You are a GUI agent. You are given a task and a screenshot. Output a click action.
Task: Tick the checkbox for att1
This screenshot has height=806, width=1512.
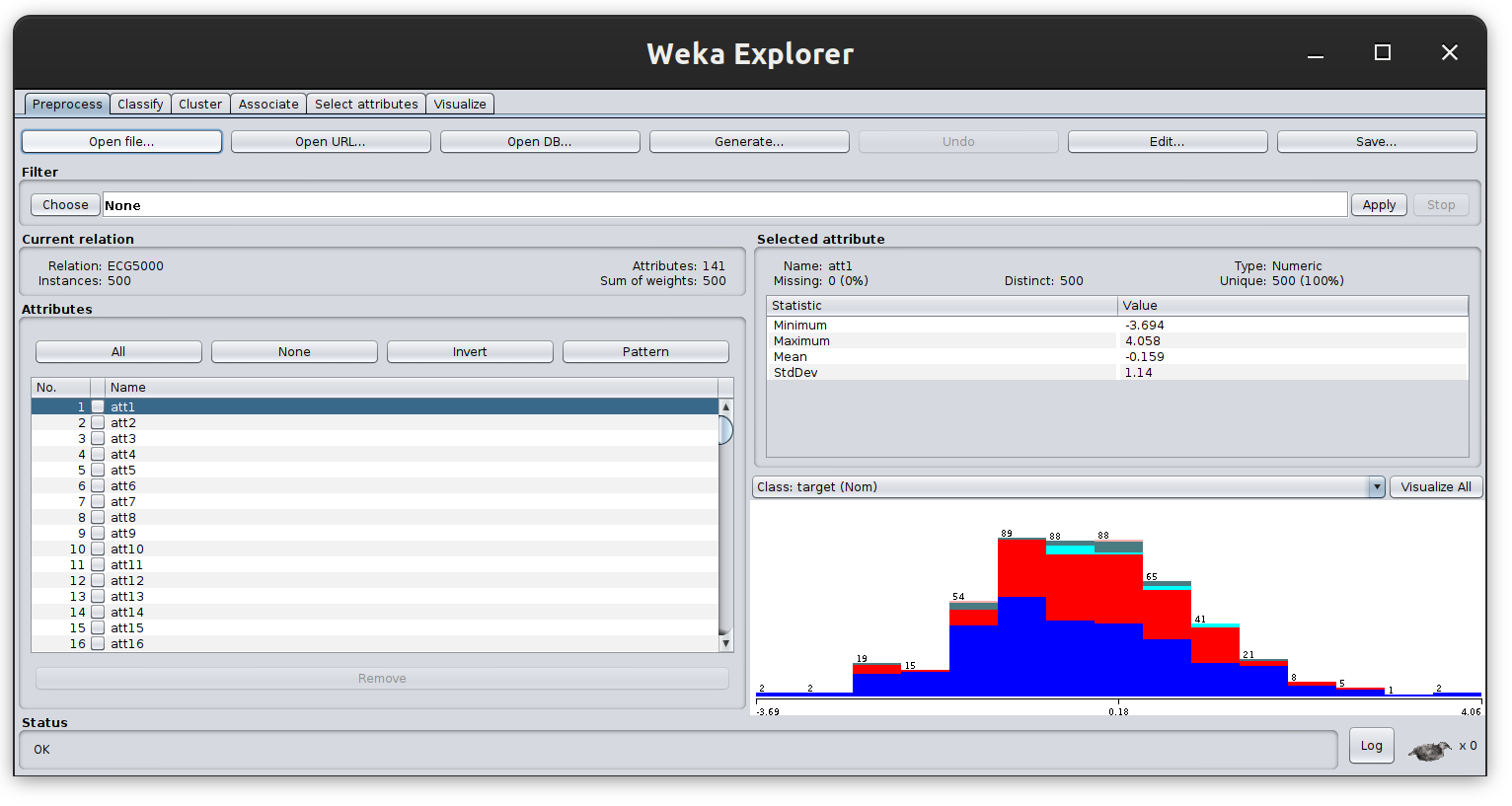(98, 406)
